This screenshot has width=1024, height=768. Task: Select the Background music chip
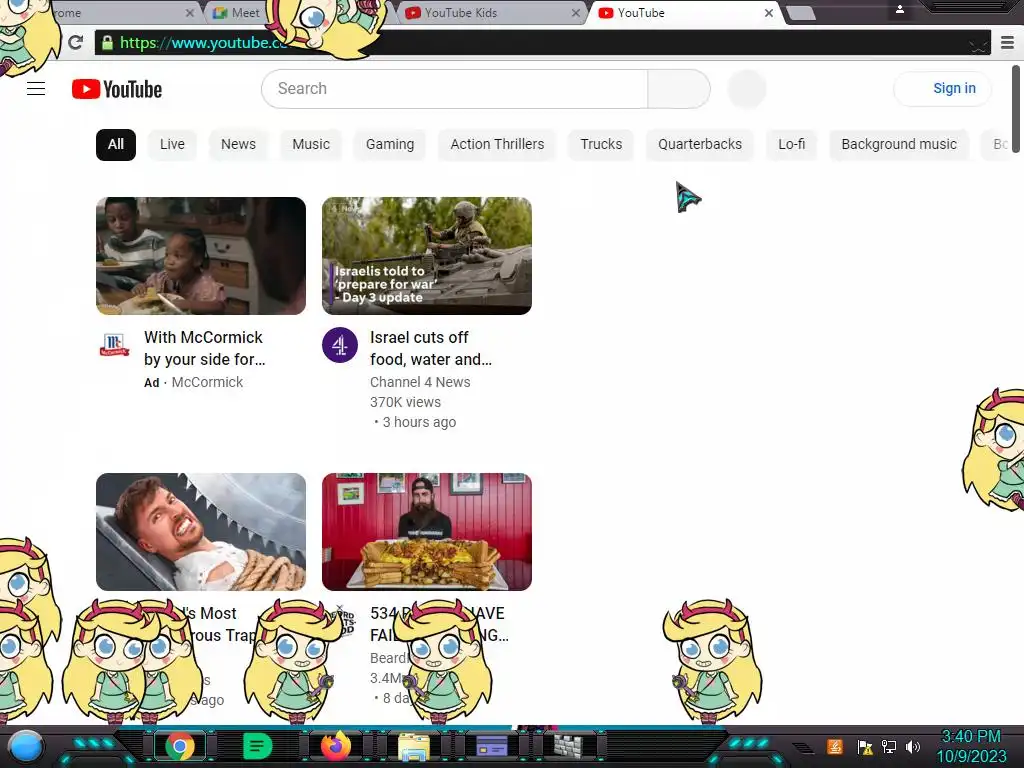click(x=899, y=144)
